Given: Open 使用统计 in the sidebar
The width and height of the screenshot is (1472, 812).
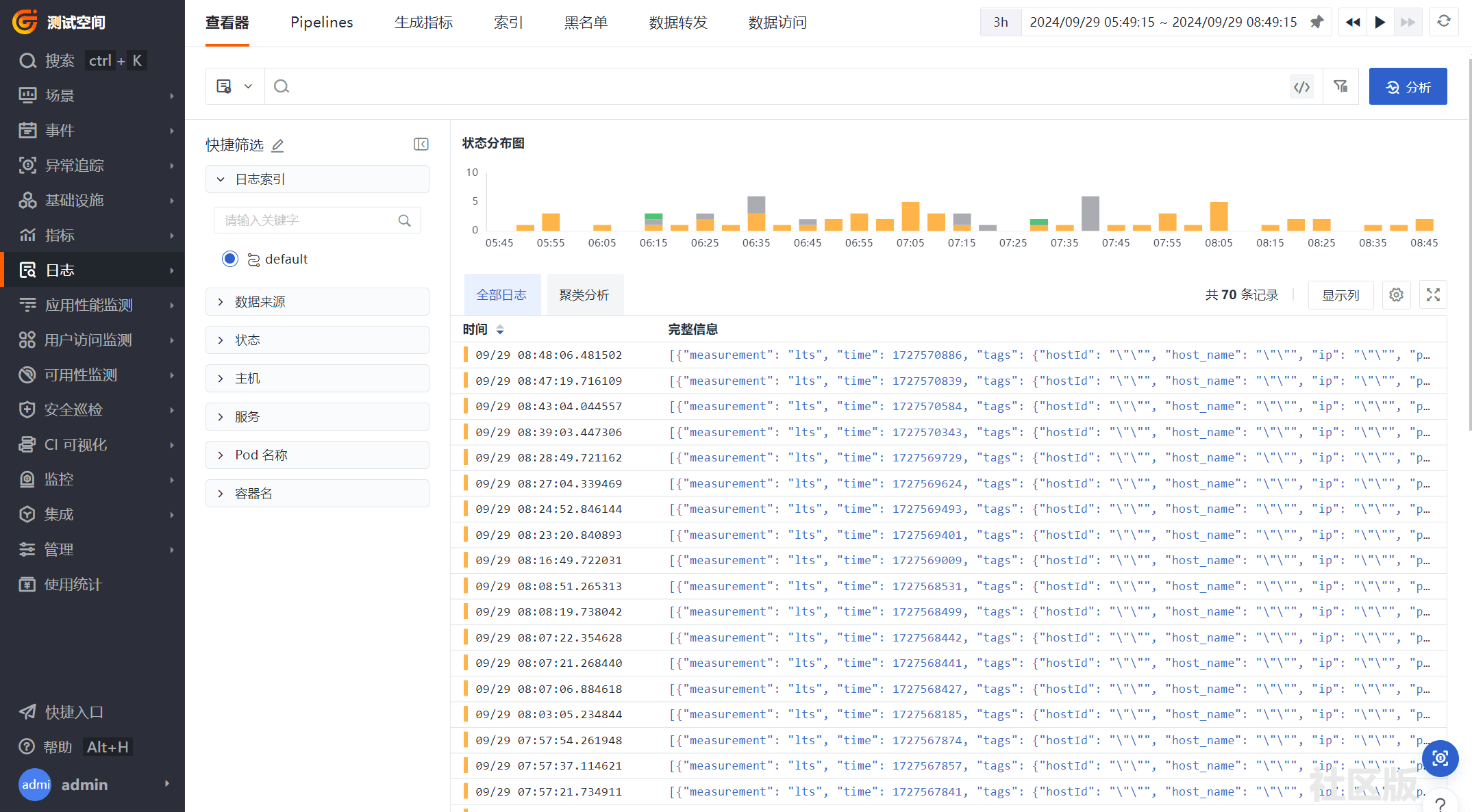Looking at the screenshot, I should click(x=92, y=584).
